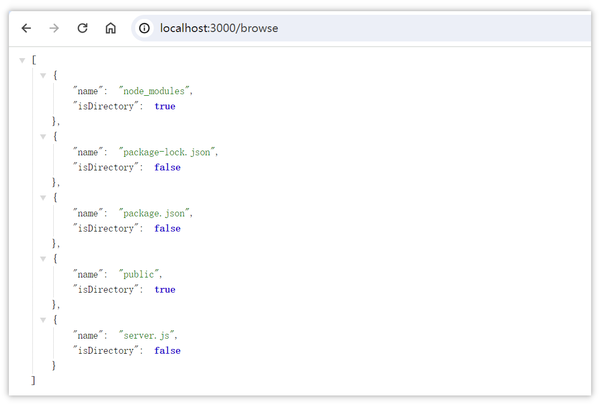Reload the localhost browse page
Screen dimensions: 600x404
click(x=82, y=28)
